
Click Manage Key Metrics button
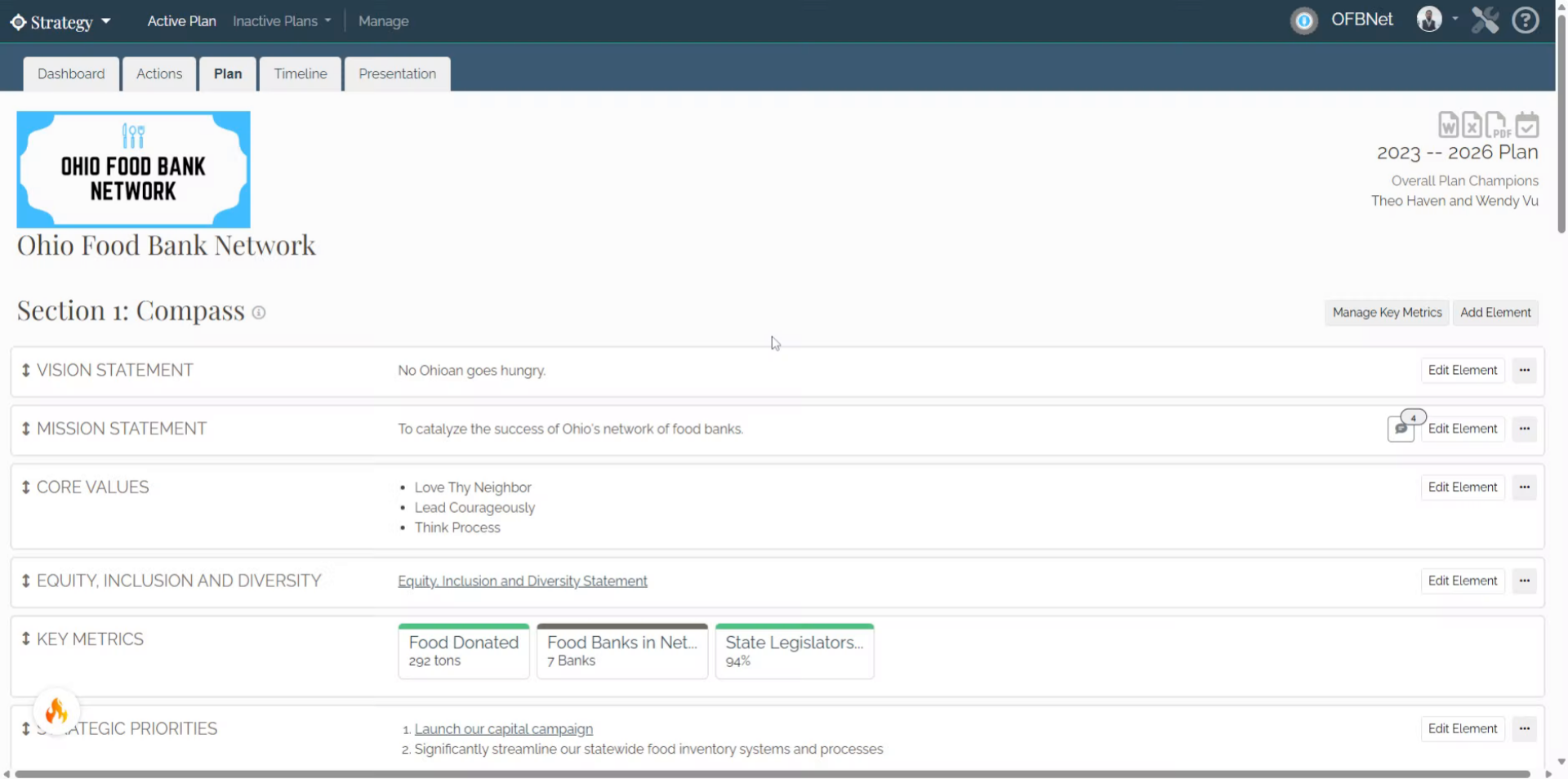[1387, 313]
